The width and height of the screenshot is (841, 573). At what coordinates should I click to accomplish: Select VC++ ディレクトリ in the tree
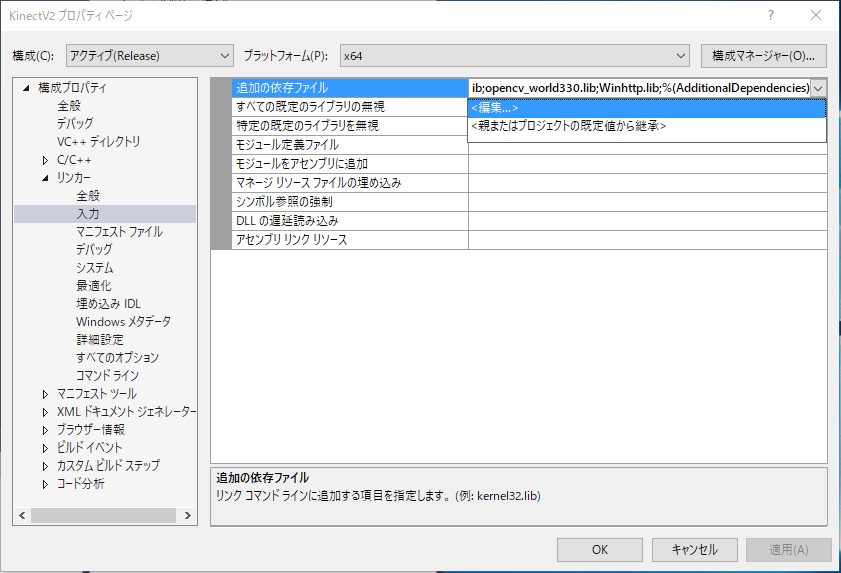pyautogui.click(x=98, y=142)
